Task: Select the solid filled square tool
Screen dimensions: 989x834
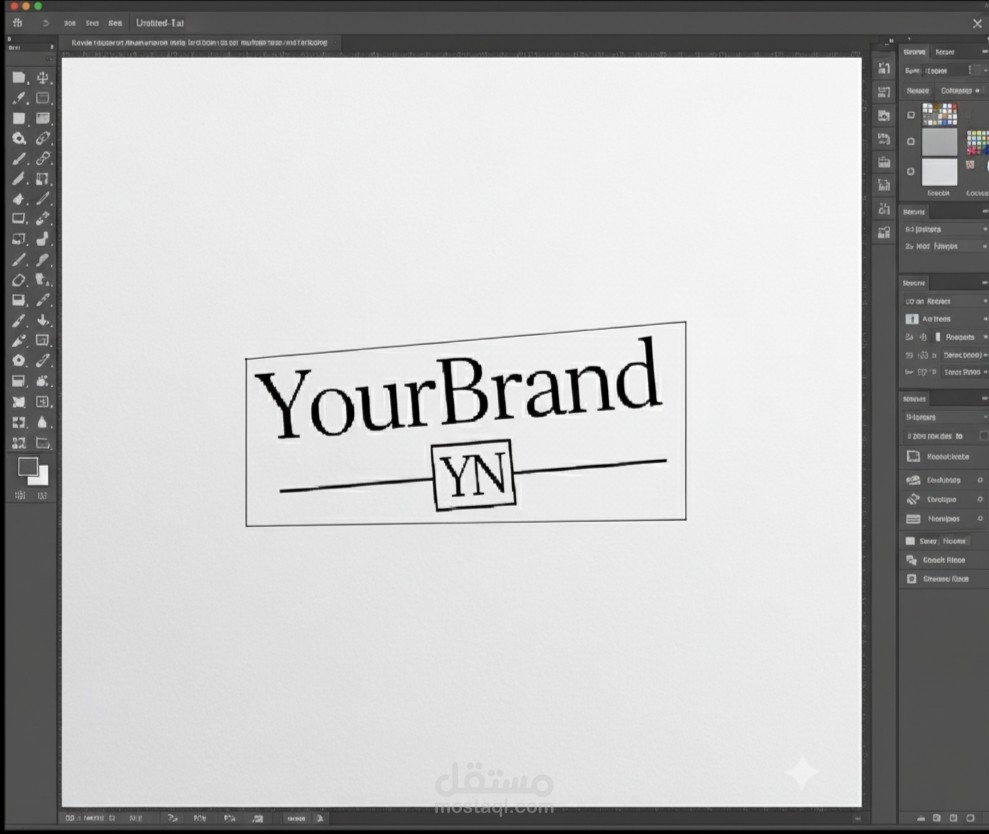Action: pyautogui.click(x=18, y=118)
